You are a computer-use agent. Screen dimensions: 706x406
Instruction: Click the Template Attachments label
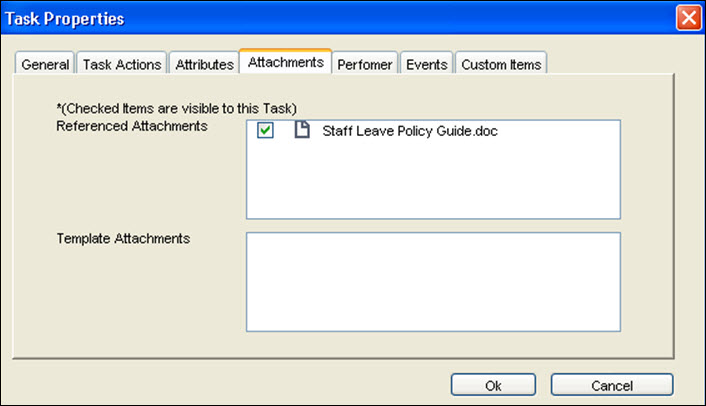click(x=123, y=239)
